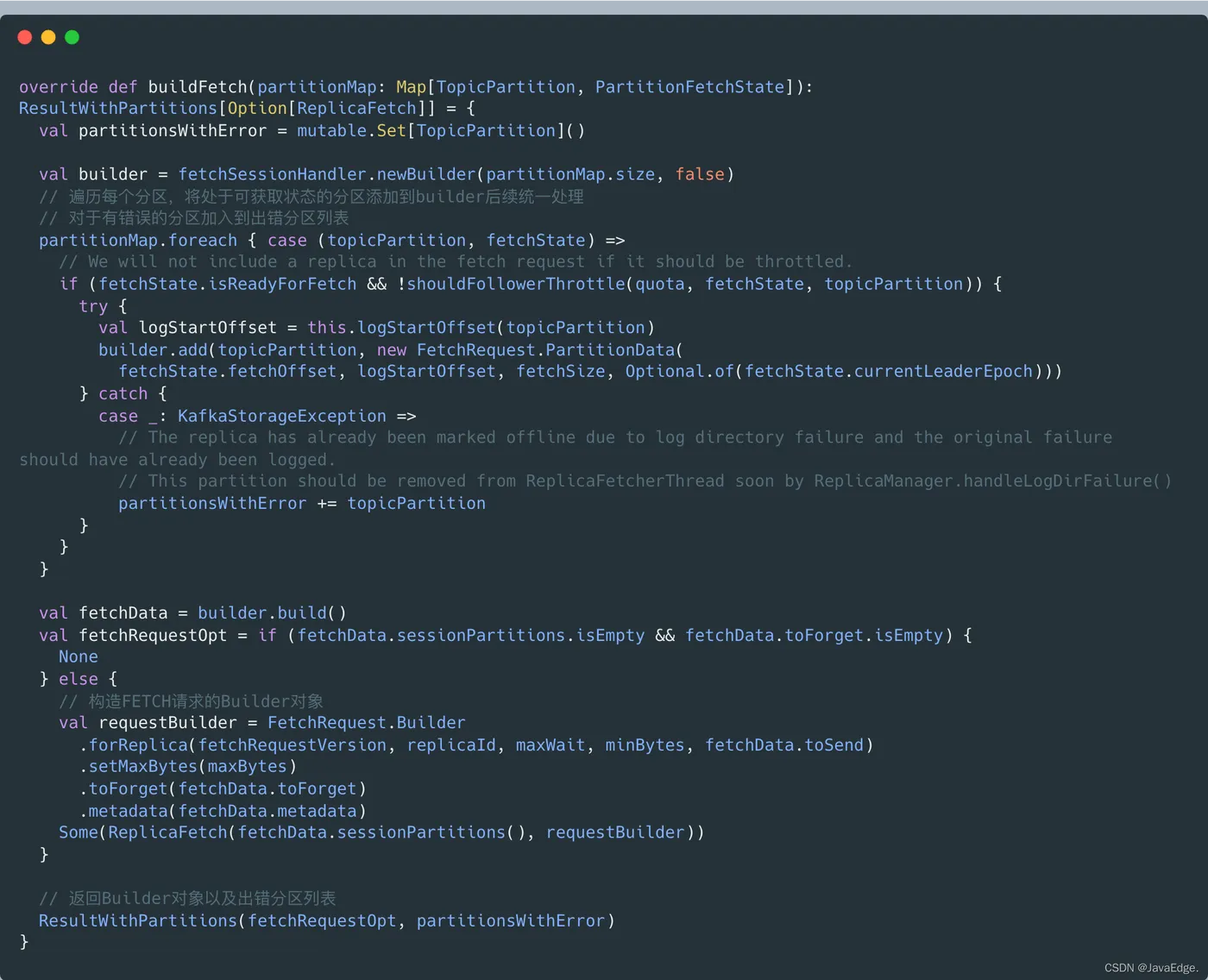Click fetchRequestOpt in its val declaration

pos(153,636)
